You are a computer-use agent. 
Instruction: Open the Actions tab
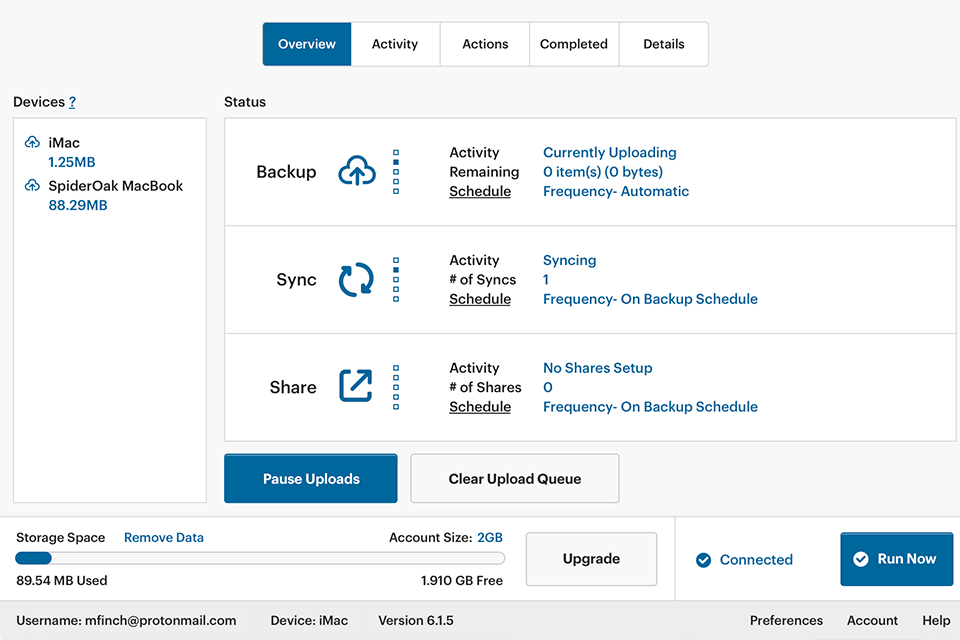click(x=484, y=44)
